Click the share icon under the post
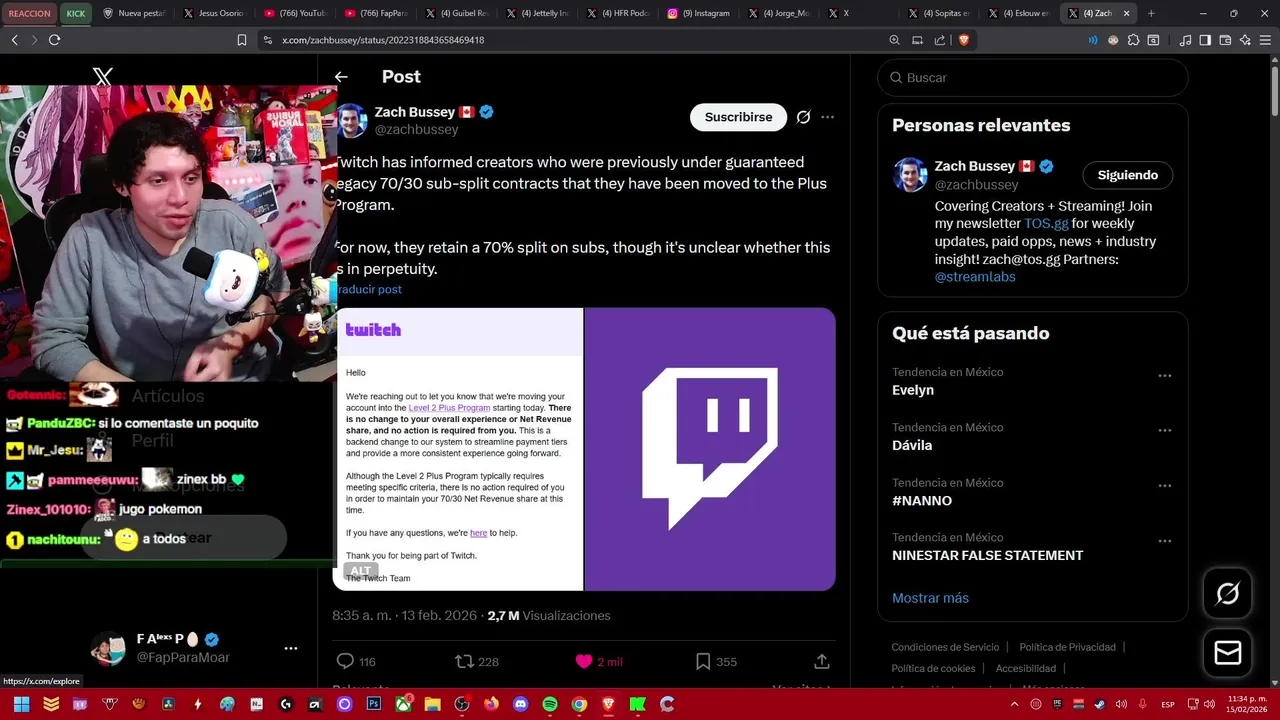Viewport: 1280px width, 720px height. click(x=821, y=661)
